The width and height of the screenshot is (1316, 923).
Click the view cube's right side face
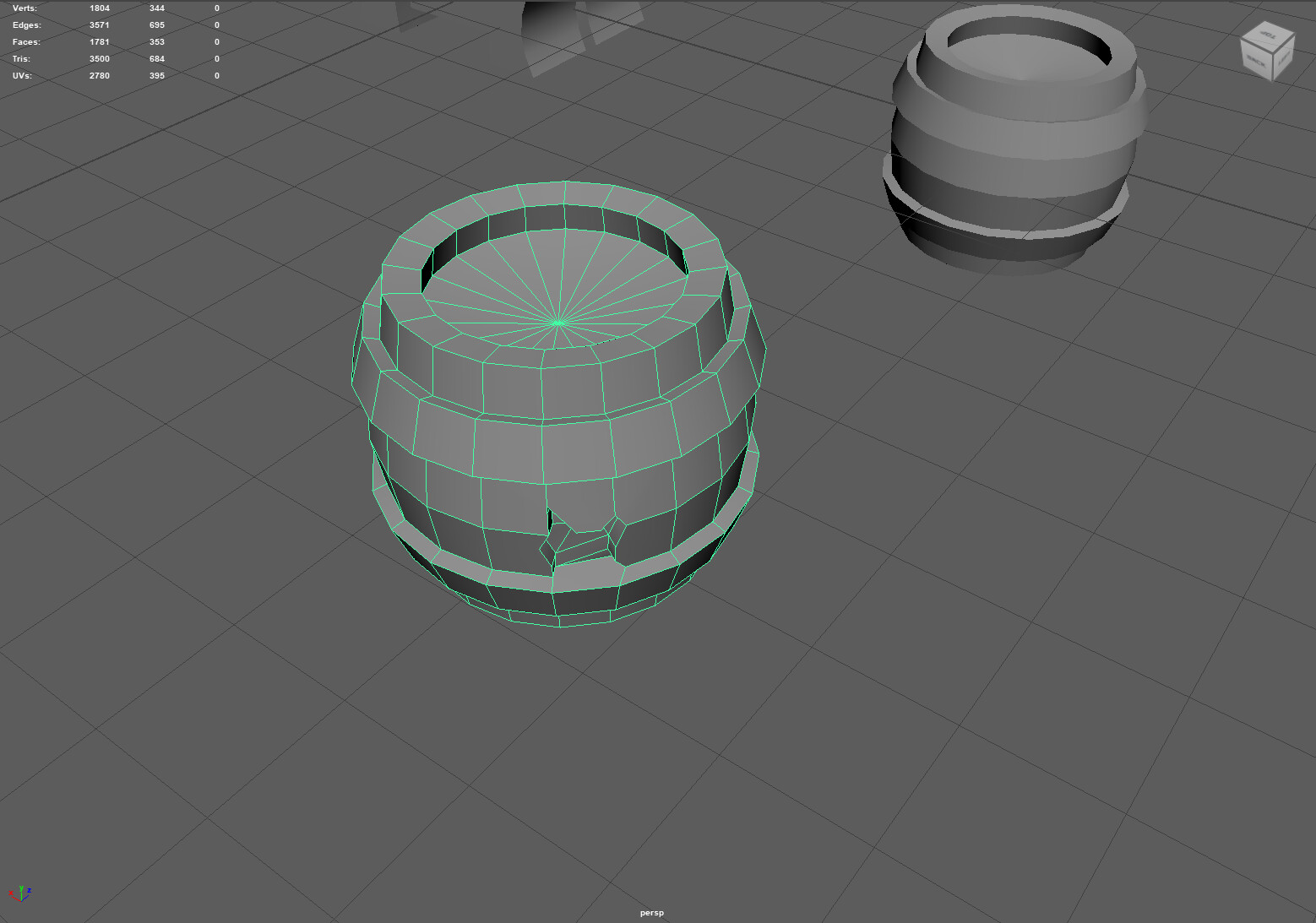pyautogui.click(x=1283, y=57)
